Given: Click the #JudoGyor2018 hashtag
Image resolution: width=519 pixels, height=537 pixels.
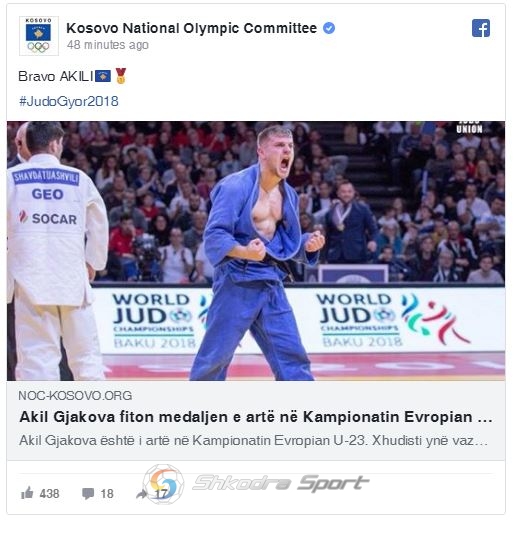Looking at the screenshot, I should 69,101.
